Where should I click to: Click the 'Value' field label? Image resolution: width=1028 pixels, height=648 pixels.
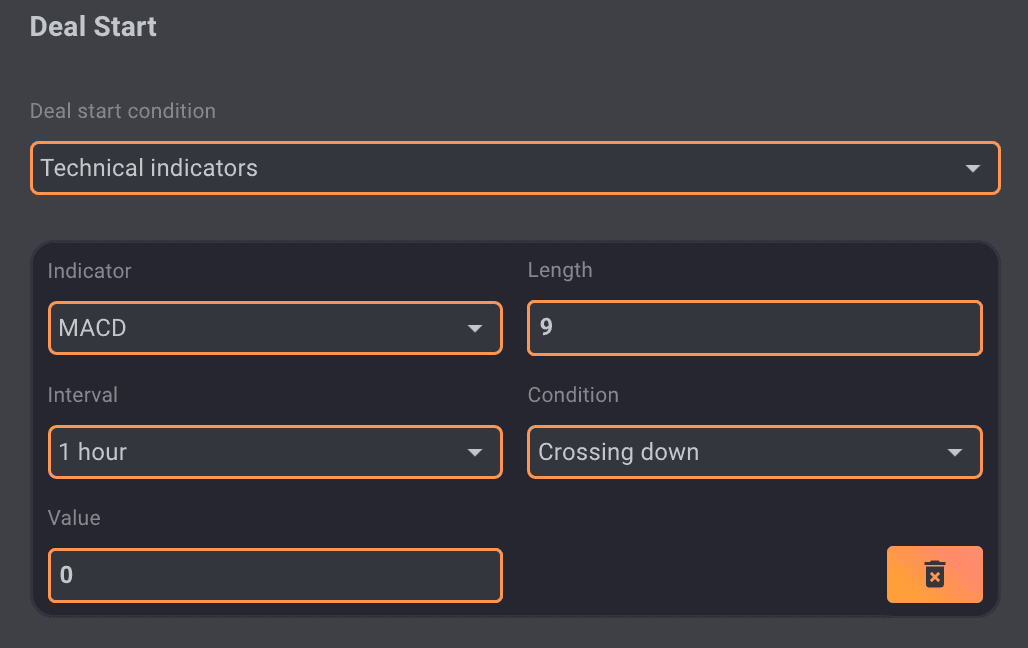pos(74,518)
